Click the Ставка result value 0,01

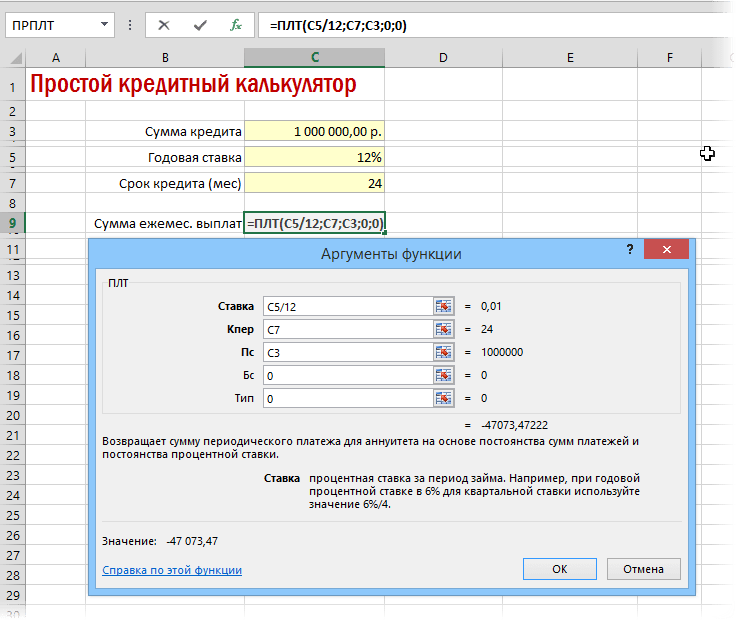[x=491, y=306]
